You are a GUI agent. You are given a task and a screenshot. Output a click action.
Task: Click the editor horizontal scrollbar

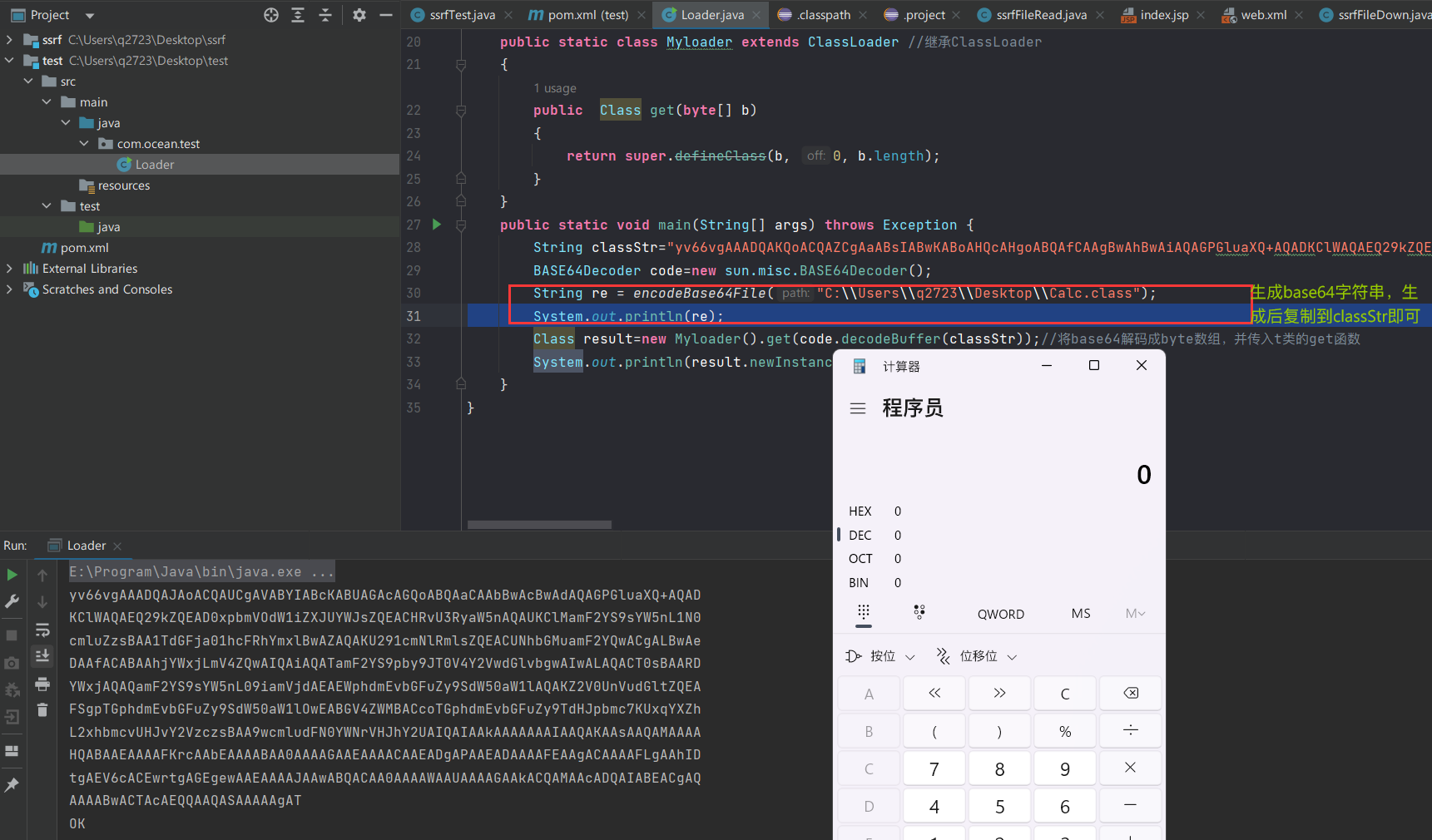click(539, 525)
